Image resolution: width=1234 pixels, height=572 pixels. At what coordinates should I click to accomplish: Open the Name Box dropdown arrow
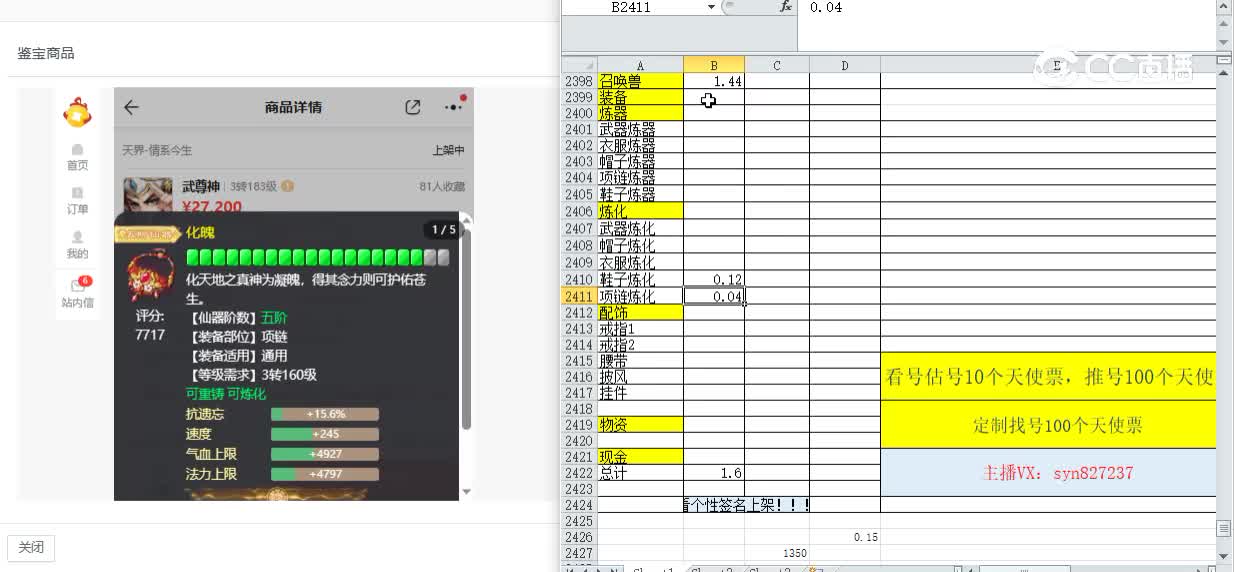coord(711,7)
